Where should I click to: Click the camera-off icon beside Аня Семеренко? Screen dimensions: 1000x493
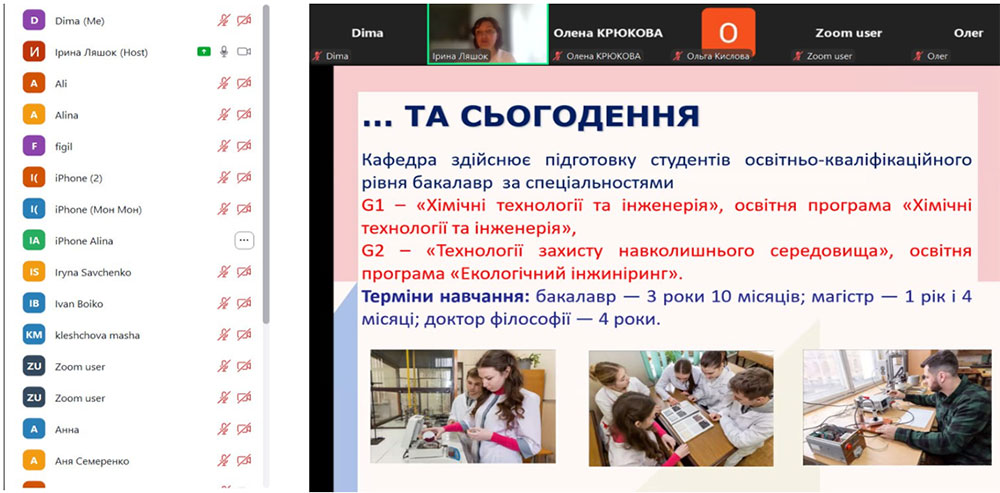244,460
